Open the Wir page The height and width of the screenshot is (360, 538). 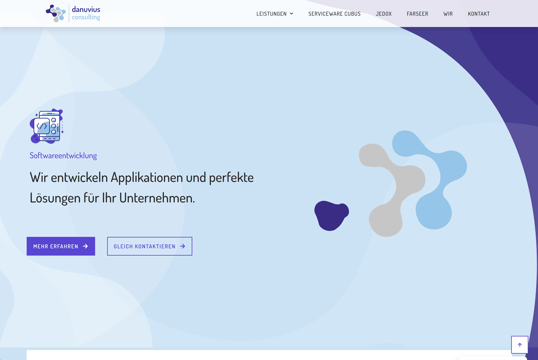click(x=448, y=14)
